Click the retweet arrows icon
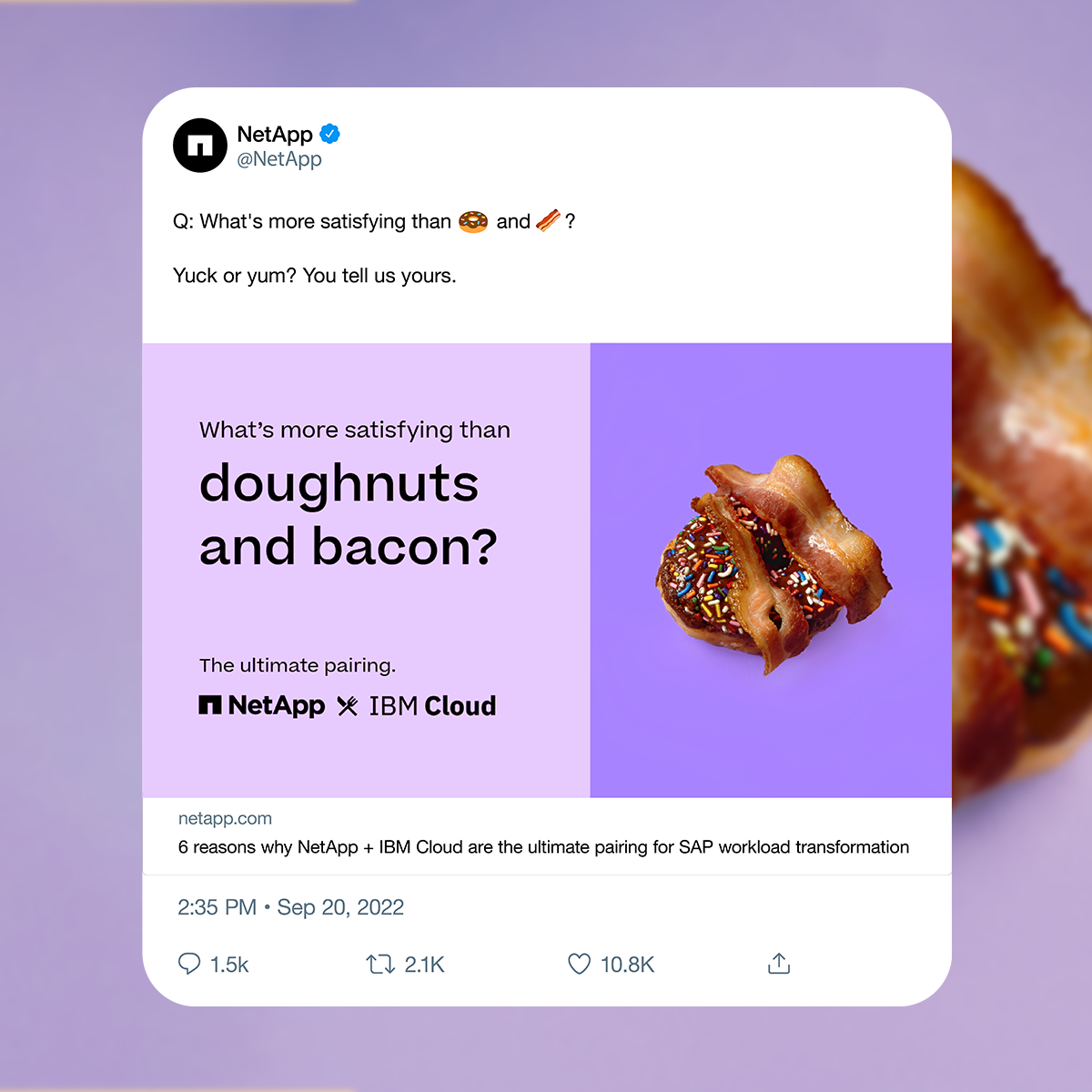 click(379, 964)
